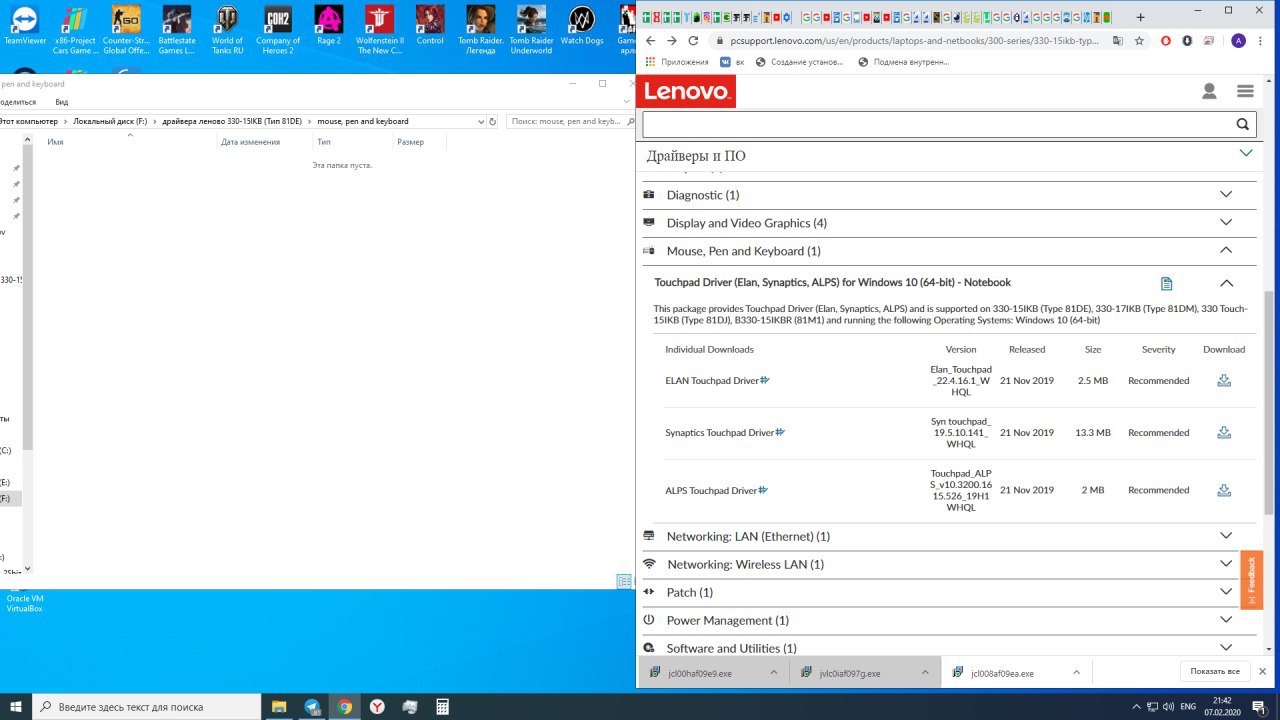Open the Вид menu in Explorer
Screen dimensions: 1280x720
point(62,102)
